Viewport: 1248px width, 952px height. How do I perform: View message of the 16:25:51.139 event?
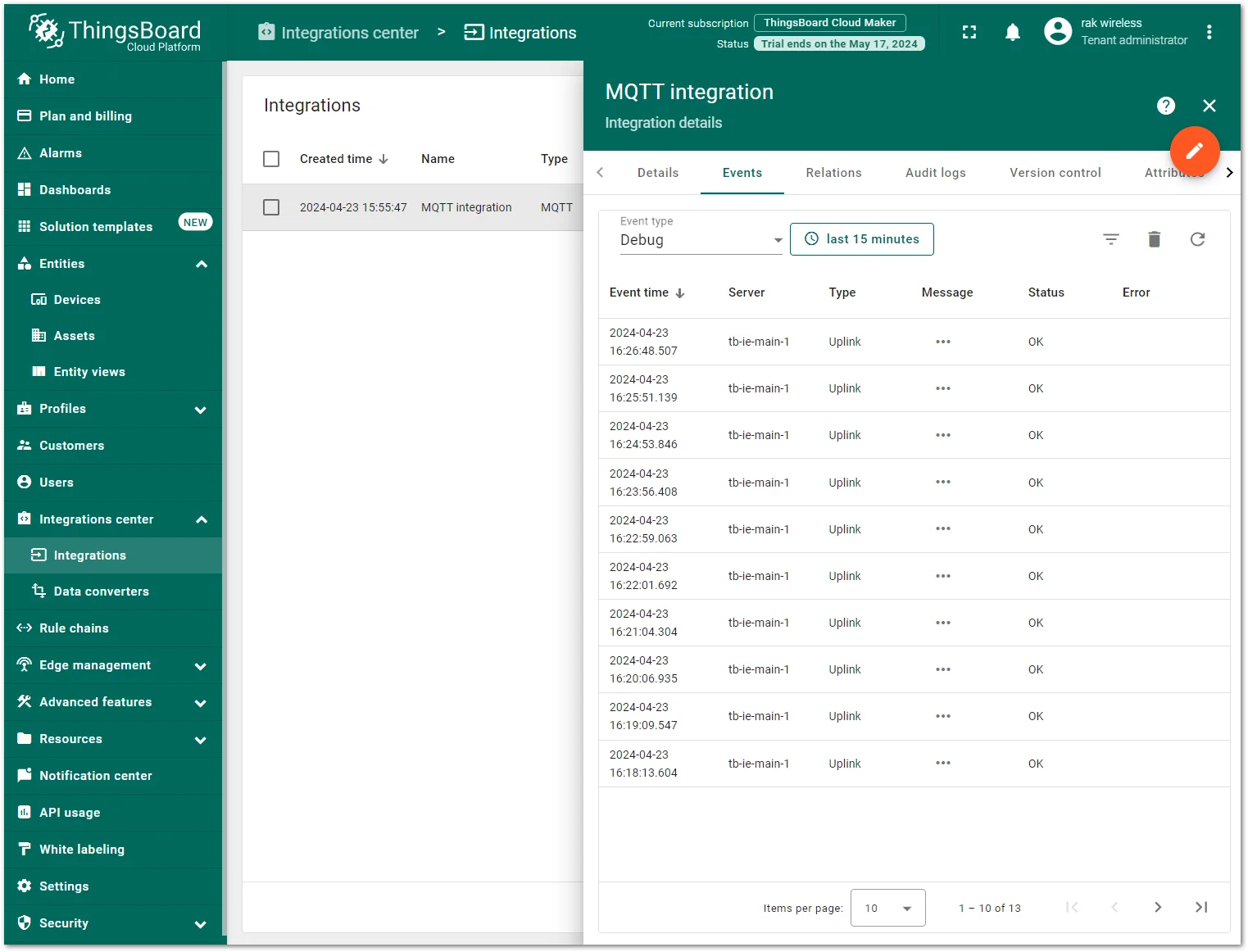[943, 388]
